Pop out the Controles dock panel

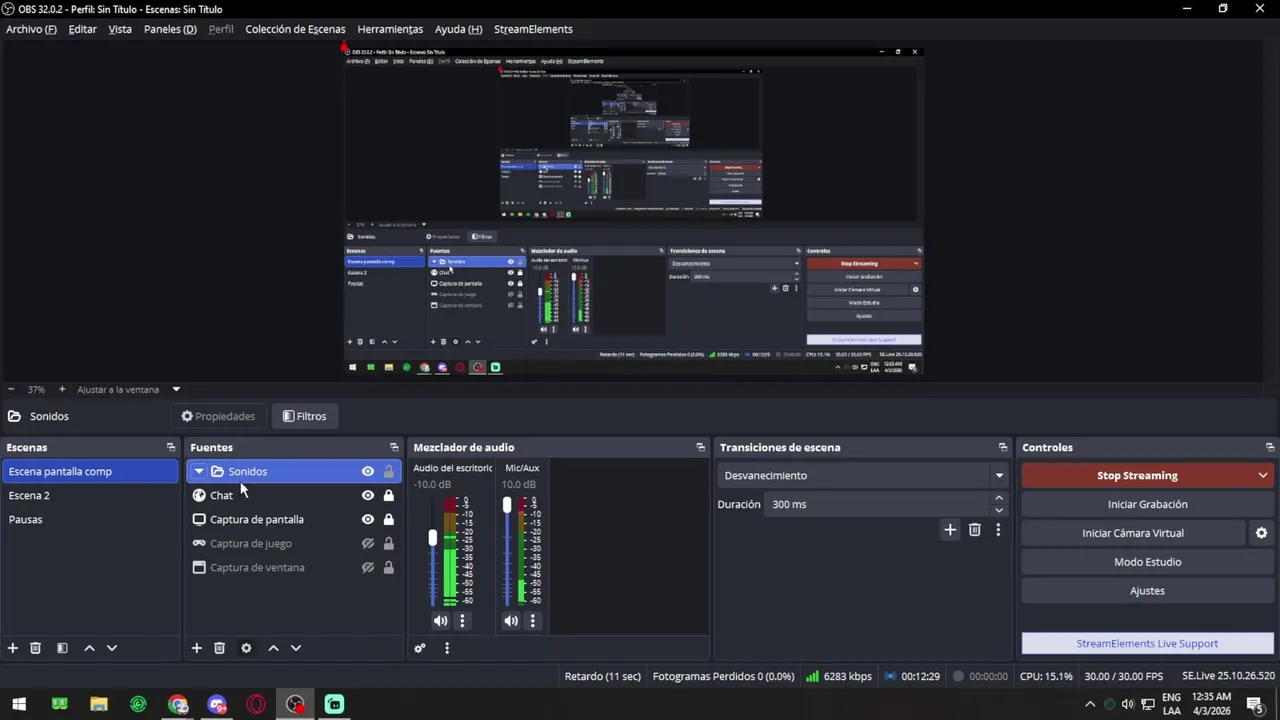point(1270,447)
